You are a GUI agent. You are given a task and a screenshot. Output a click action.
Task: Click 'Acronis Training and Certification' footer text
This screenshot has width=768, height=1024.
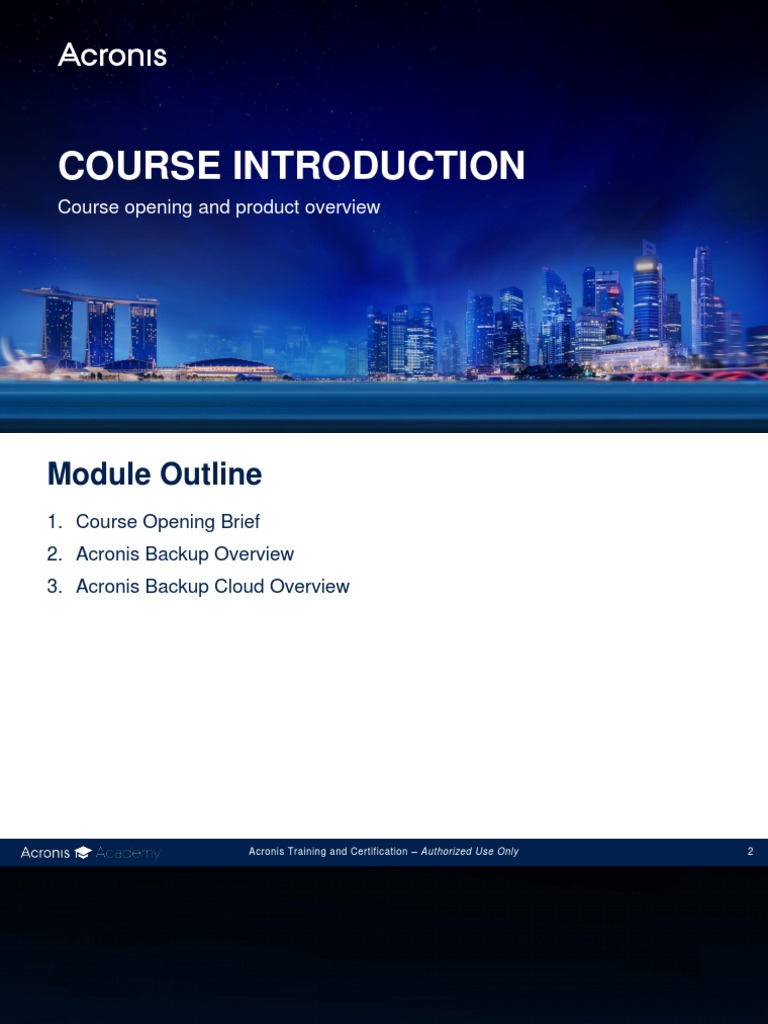point(328,852)
